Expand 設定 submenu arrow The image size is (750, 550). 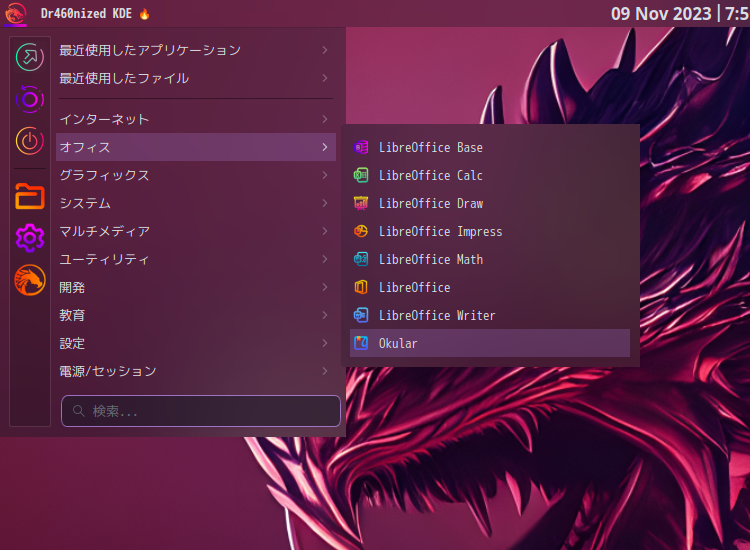(x=325, y=343)
